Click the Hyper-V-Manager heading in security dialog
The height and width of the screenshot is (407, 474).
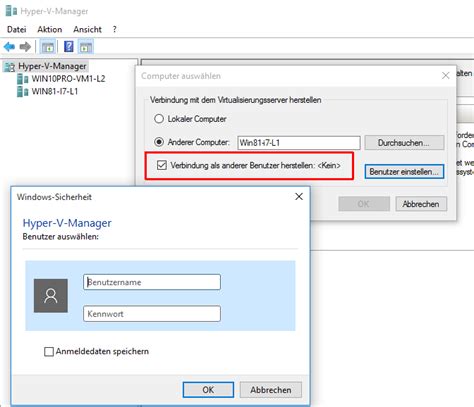67,223
